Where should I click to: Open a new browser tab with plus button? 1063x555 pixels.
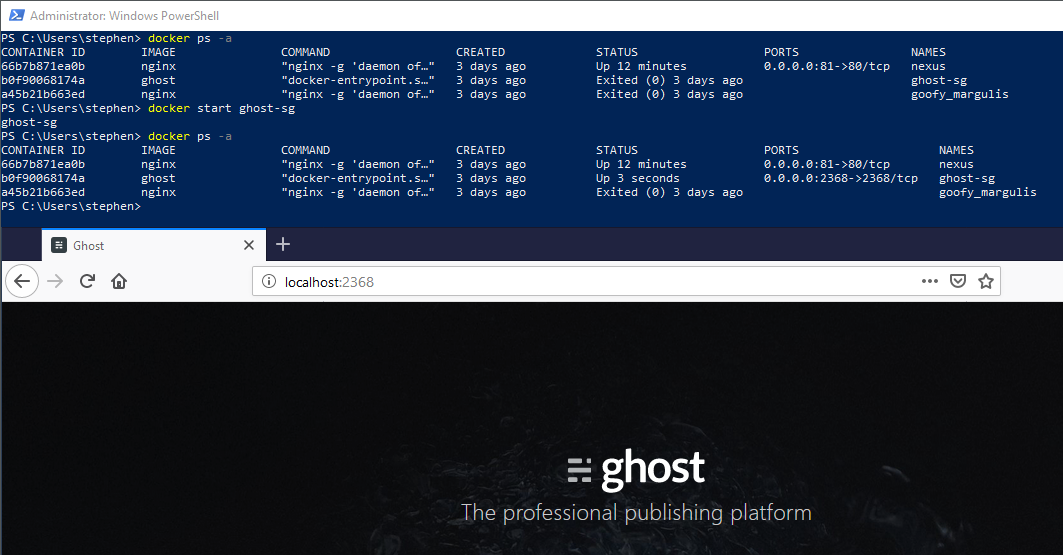coord(283,245)
